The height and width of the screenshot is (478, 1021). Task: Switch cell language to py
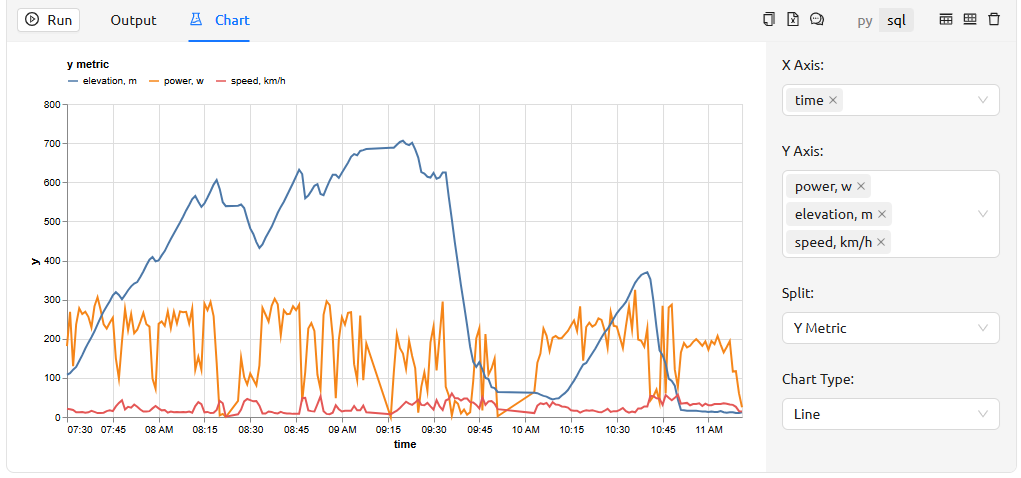[865, 20]
